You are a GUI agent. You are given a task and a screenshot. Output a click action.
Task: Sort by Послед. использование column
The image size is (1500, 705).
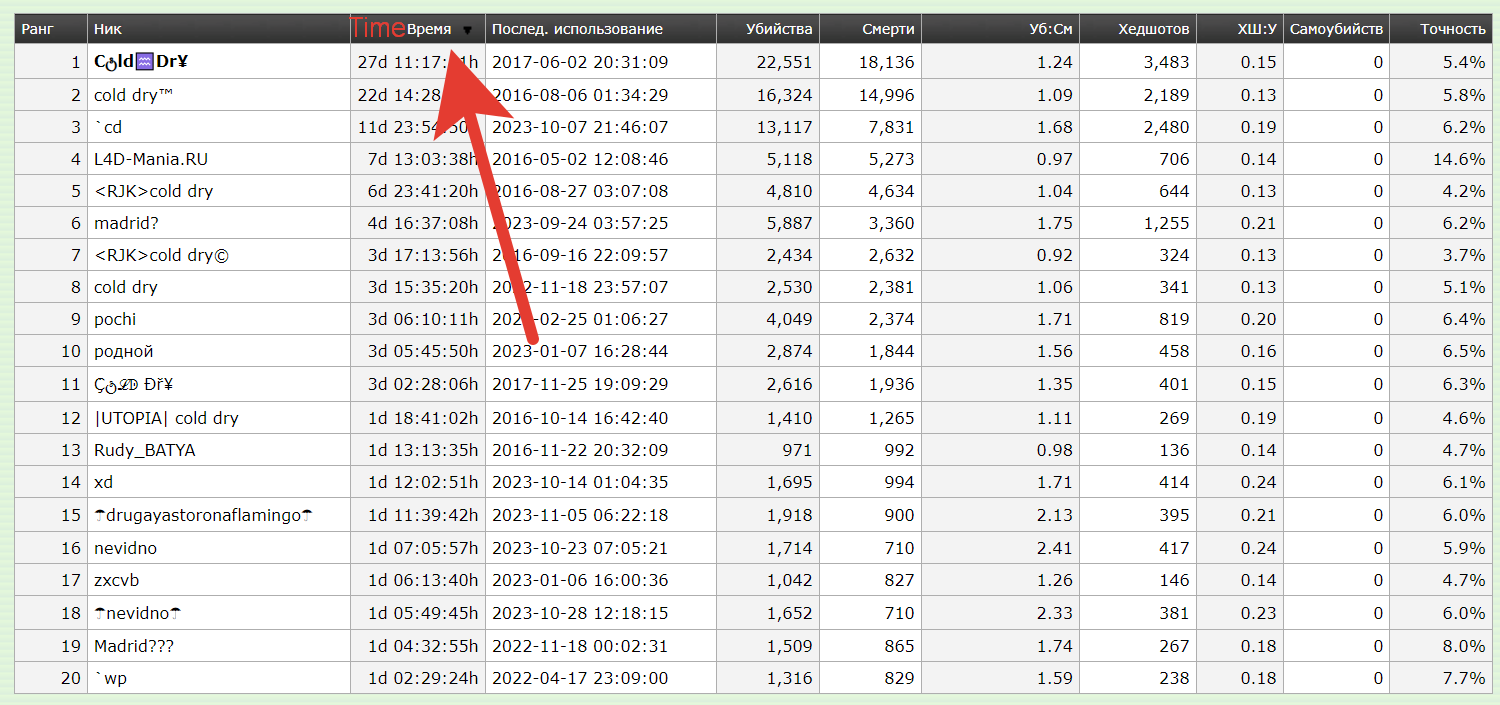point(577,29)
